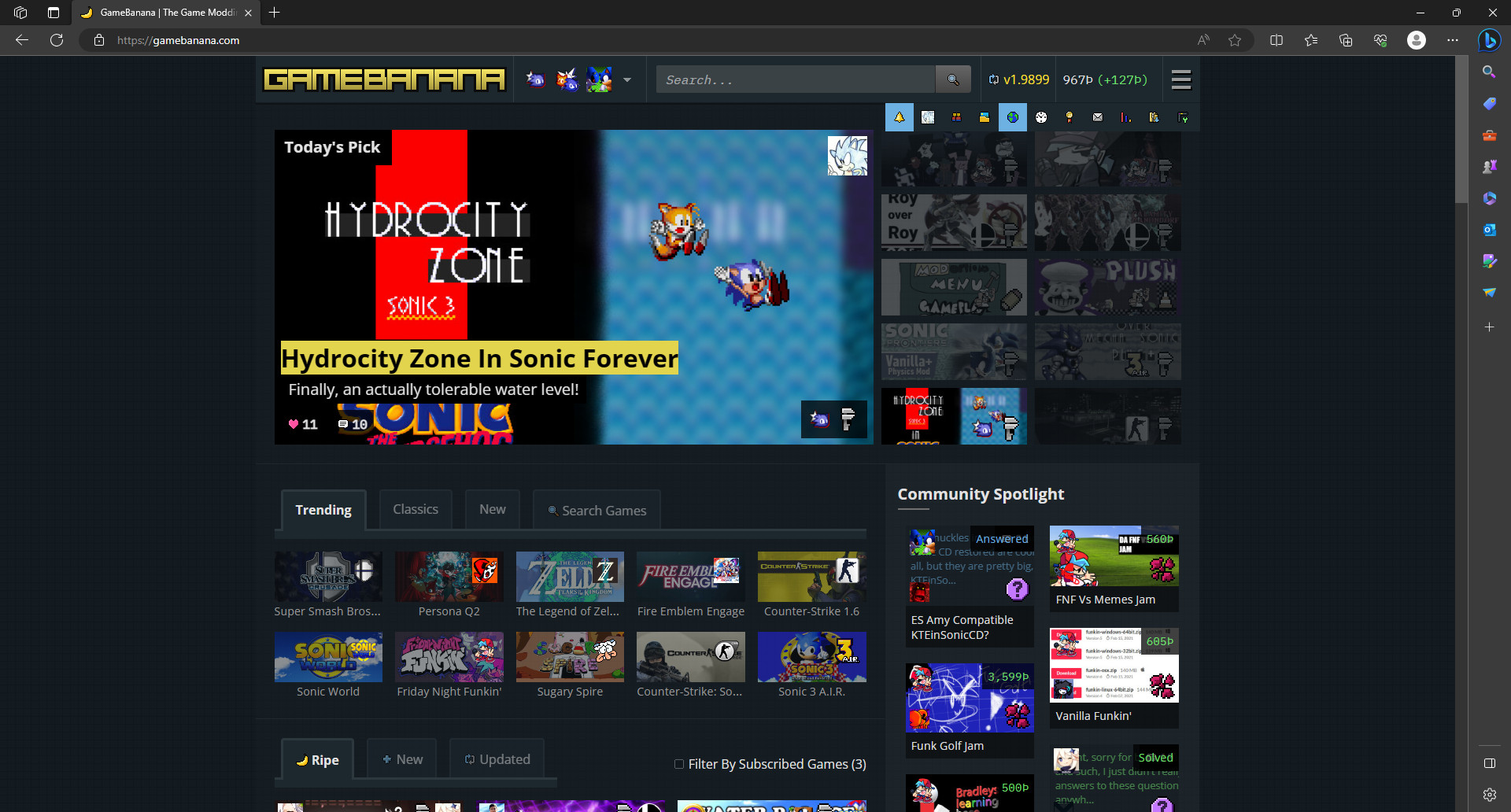This screenshot has height=812, width=1511.
Task: Select Mod Menu Gameplay featured thumbnail
Action: pos(954,287)
